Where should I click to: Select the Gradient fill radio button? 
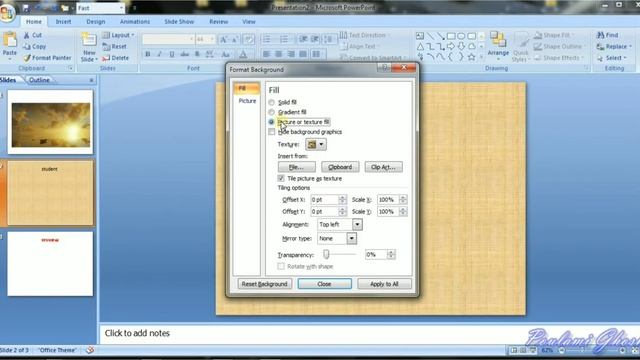[x=271, y=112]
